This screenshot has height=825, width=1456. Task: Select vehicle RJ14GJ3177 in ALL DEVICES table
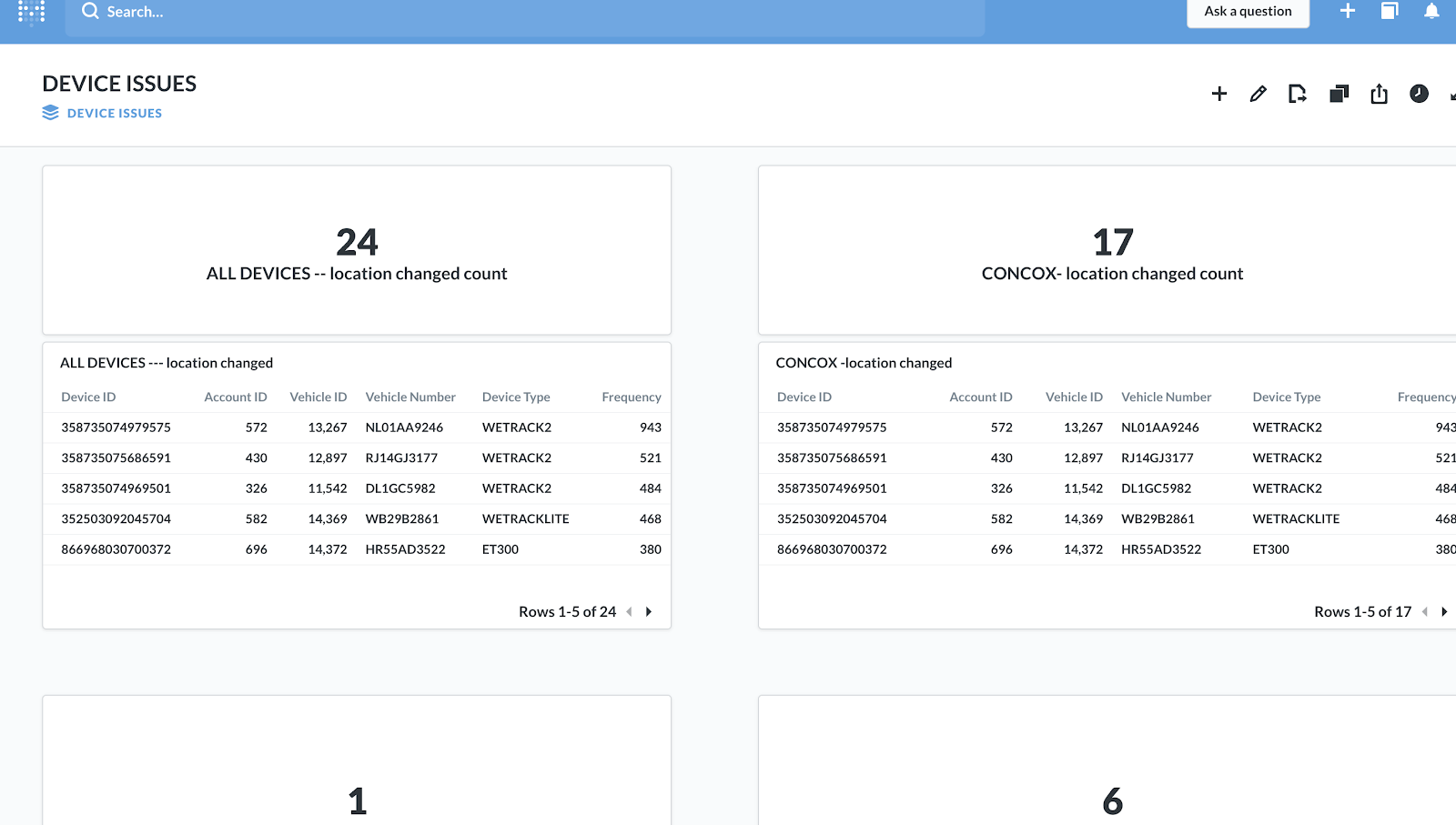[401, 458]
